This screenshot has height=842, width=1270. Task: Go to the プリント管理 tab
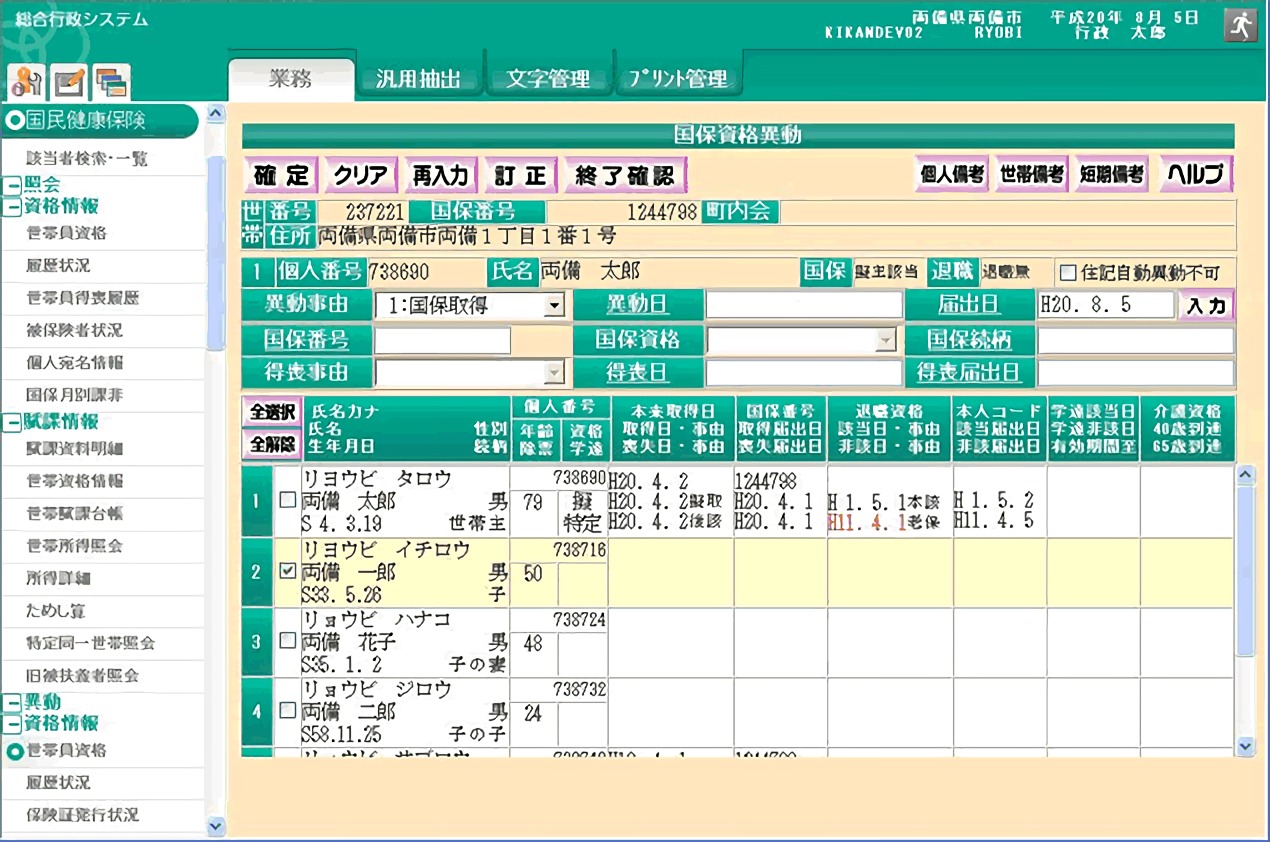677,80
